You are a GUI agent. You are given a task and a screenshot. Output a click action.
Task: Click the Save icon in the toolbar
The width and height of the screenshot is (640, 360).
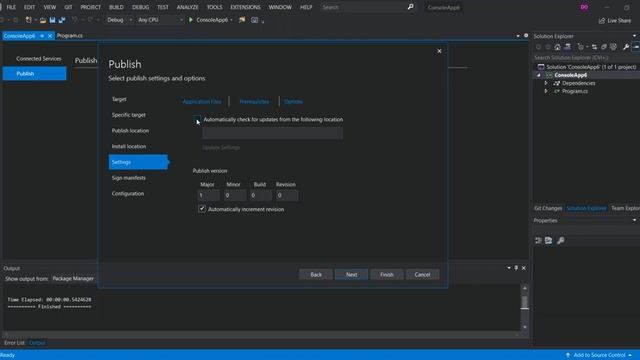52,20
